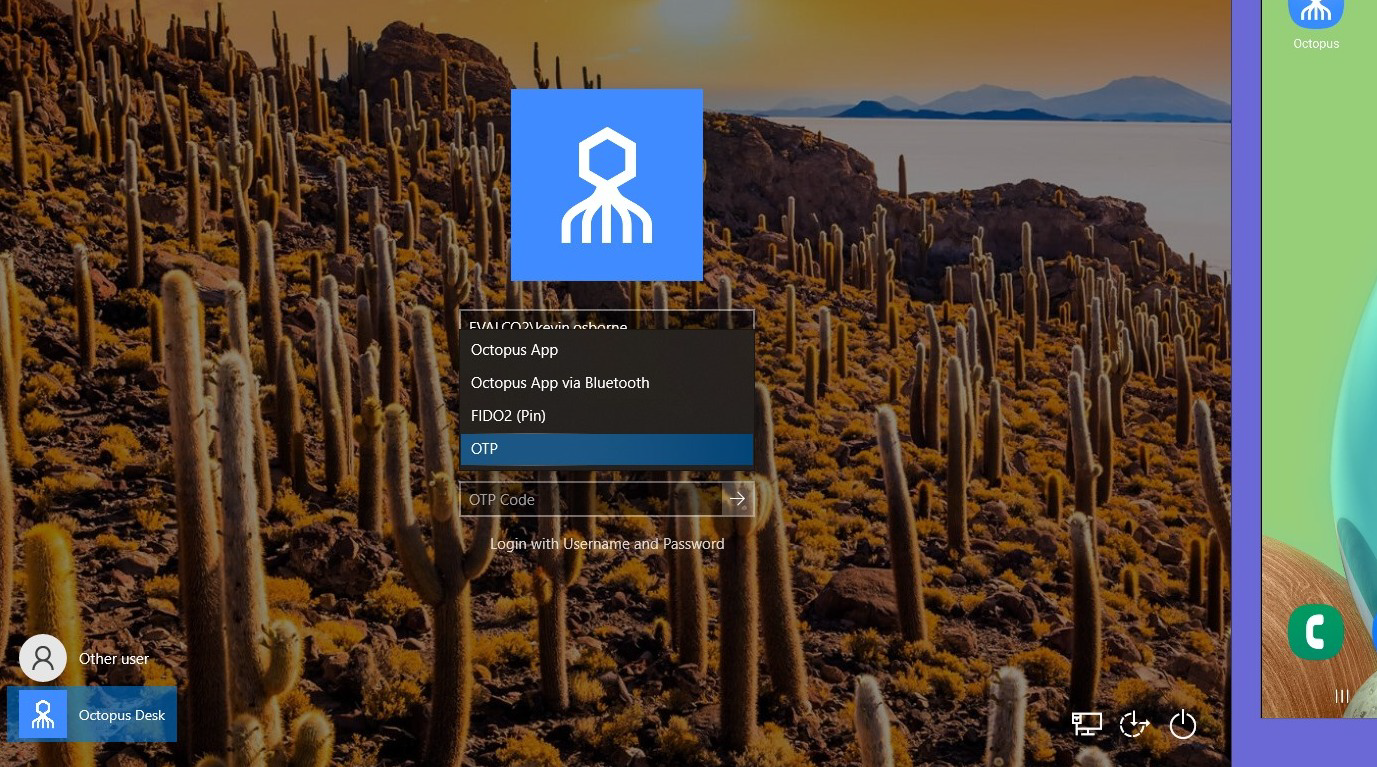Tap phone recent apps navigation button
Viewport: 1377px width, 767px height.
pyautogui.click(x=1342, y=696)
